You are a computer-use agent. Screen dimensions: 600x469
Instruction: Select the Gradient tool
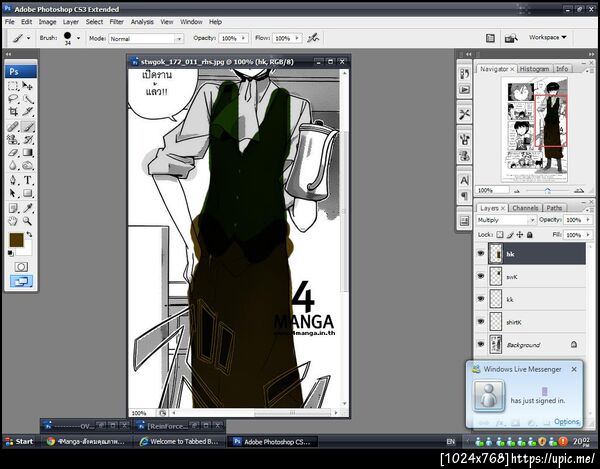(28, 153)
